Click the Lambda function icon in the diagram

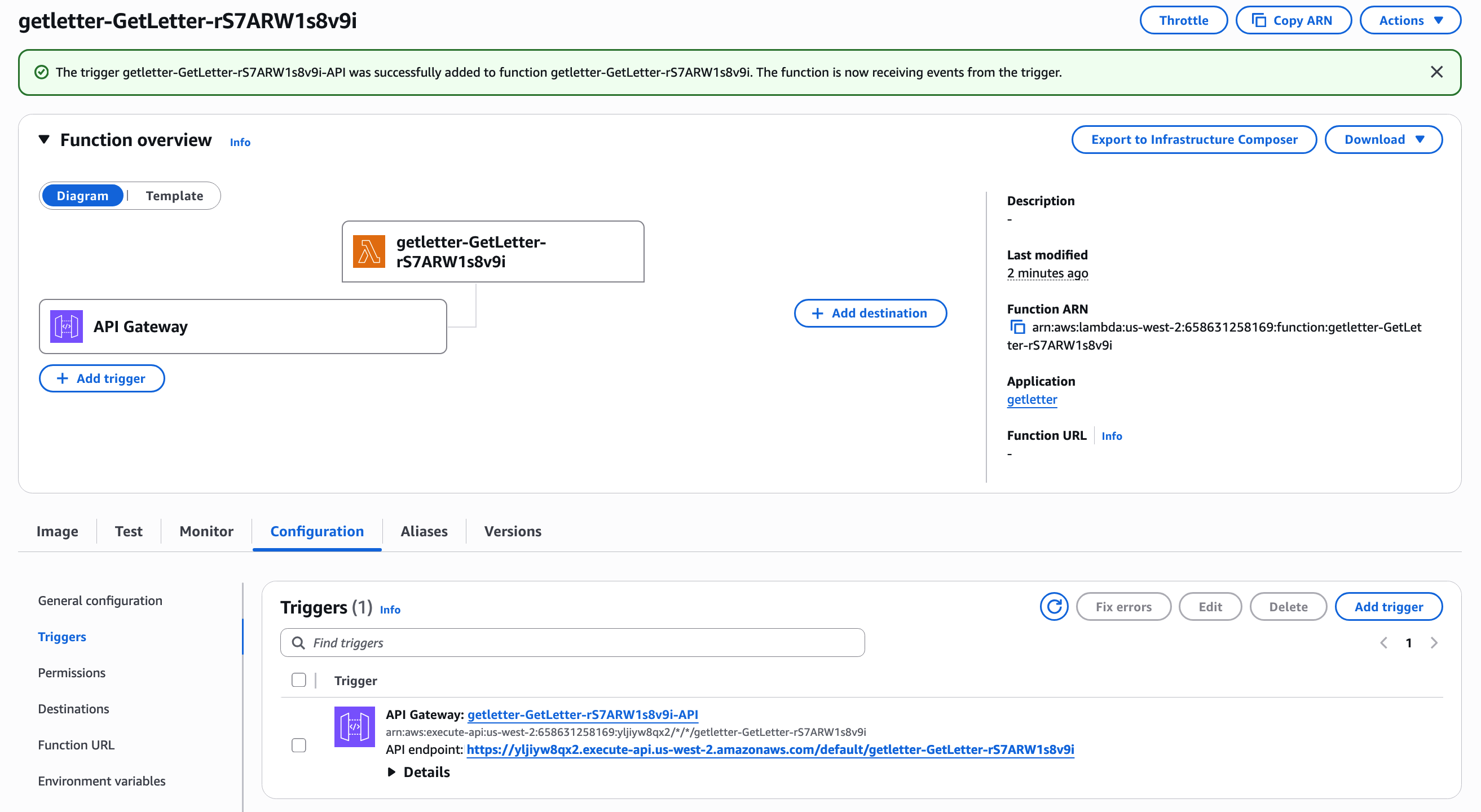(368, 251)
